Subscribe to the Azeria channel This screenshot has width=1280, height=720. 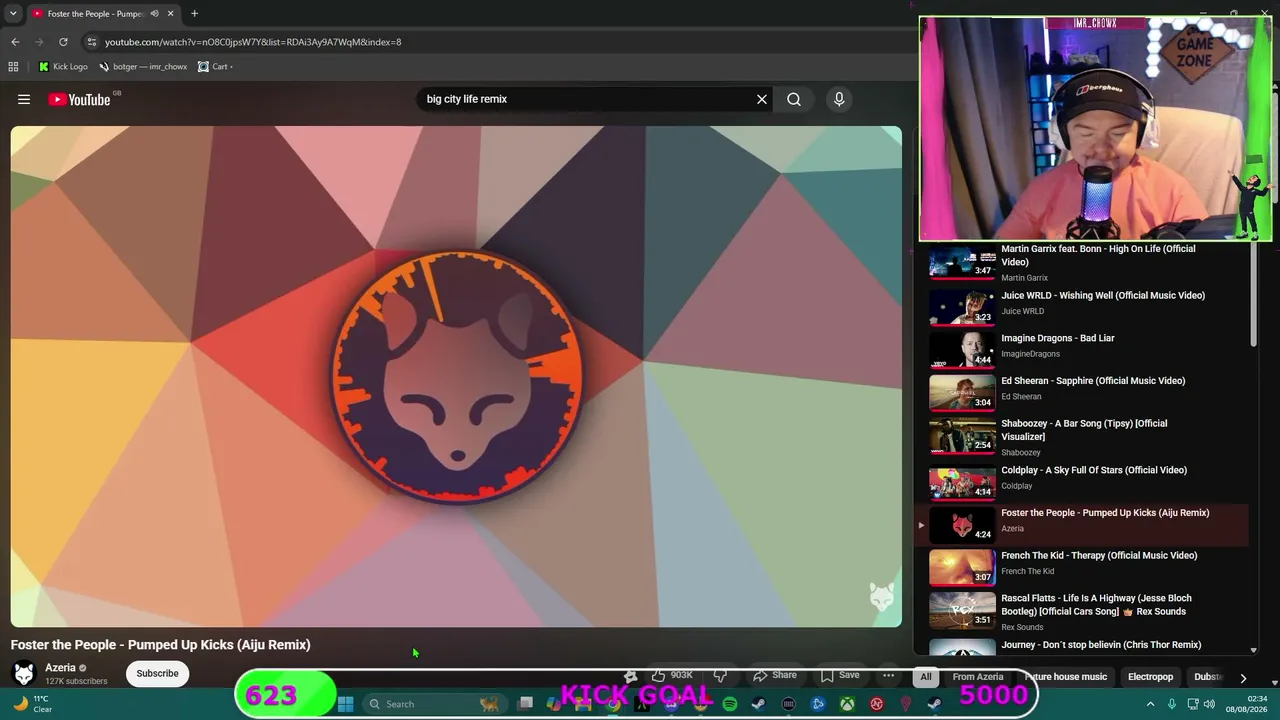coord(157,673)
